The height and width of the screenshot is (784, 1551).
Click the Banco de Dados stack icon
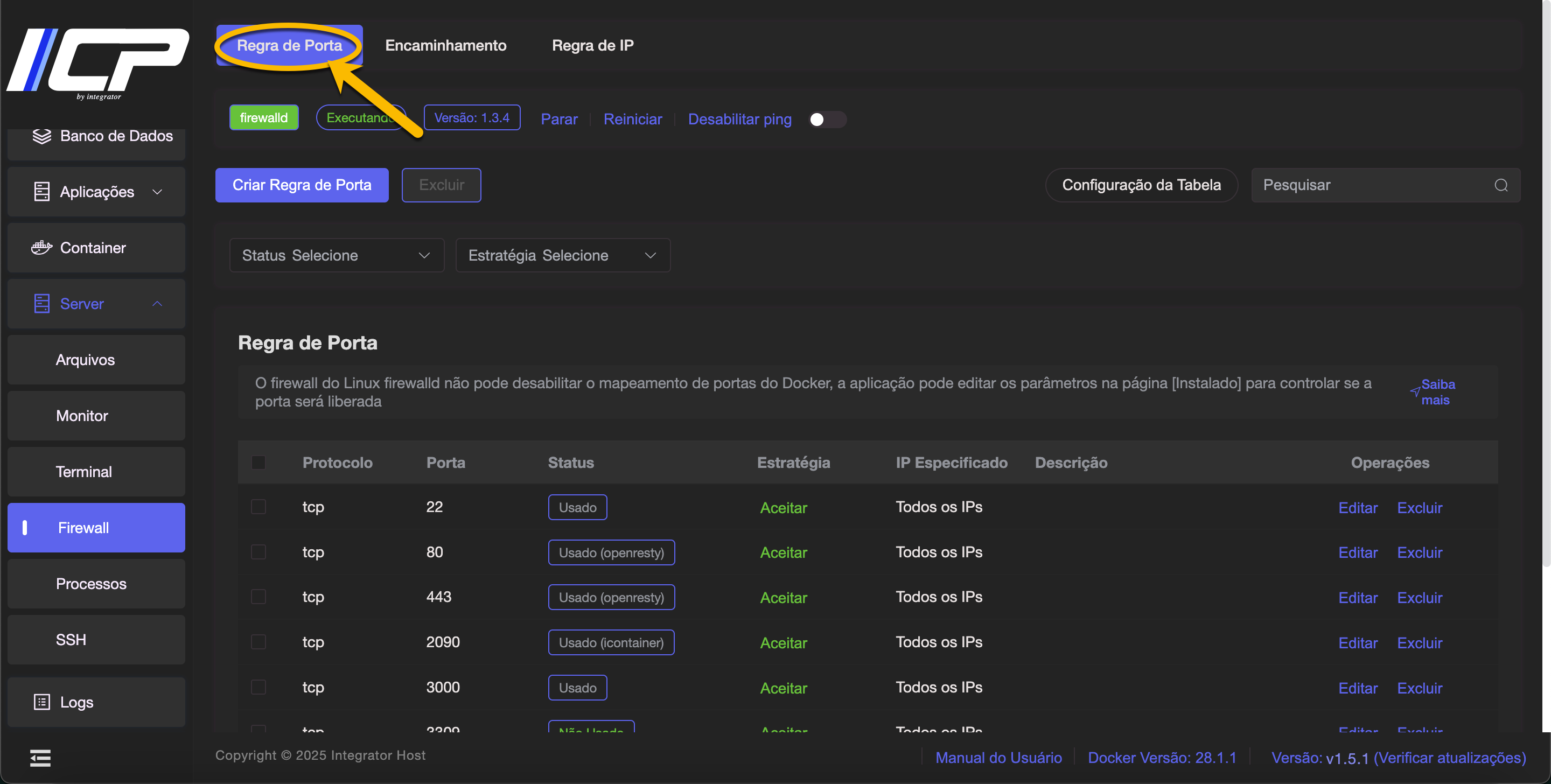coord(41,136)
